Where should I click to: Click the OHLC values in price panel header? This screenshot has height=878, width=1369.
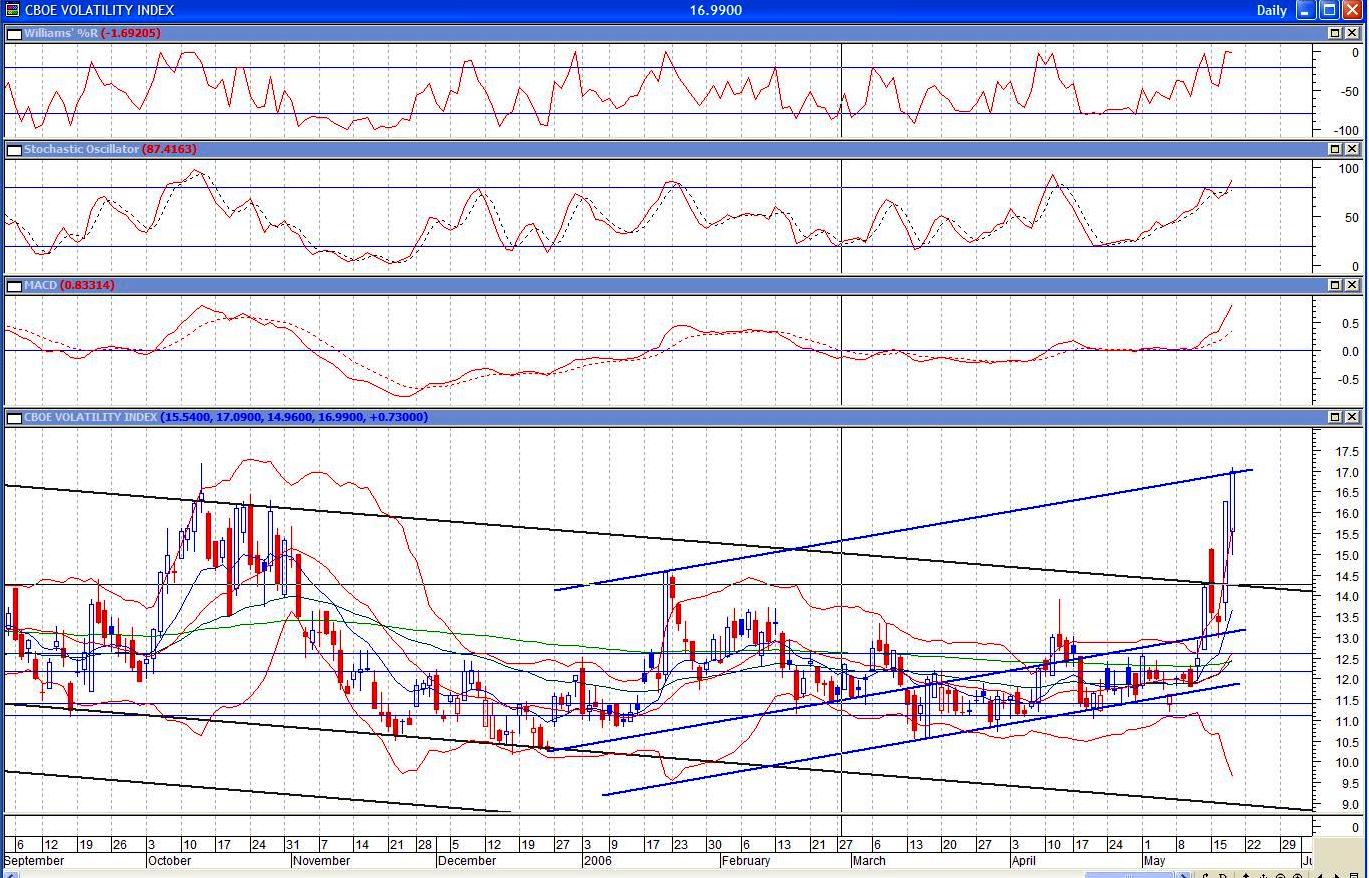pyautogui.click(x=294, y=418)
